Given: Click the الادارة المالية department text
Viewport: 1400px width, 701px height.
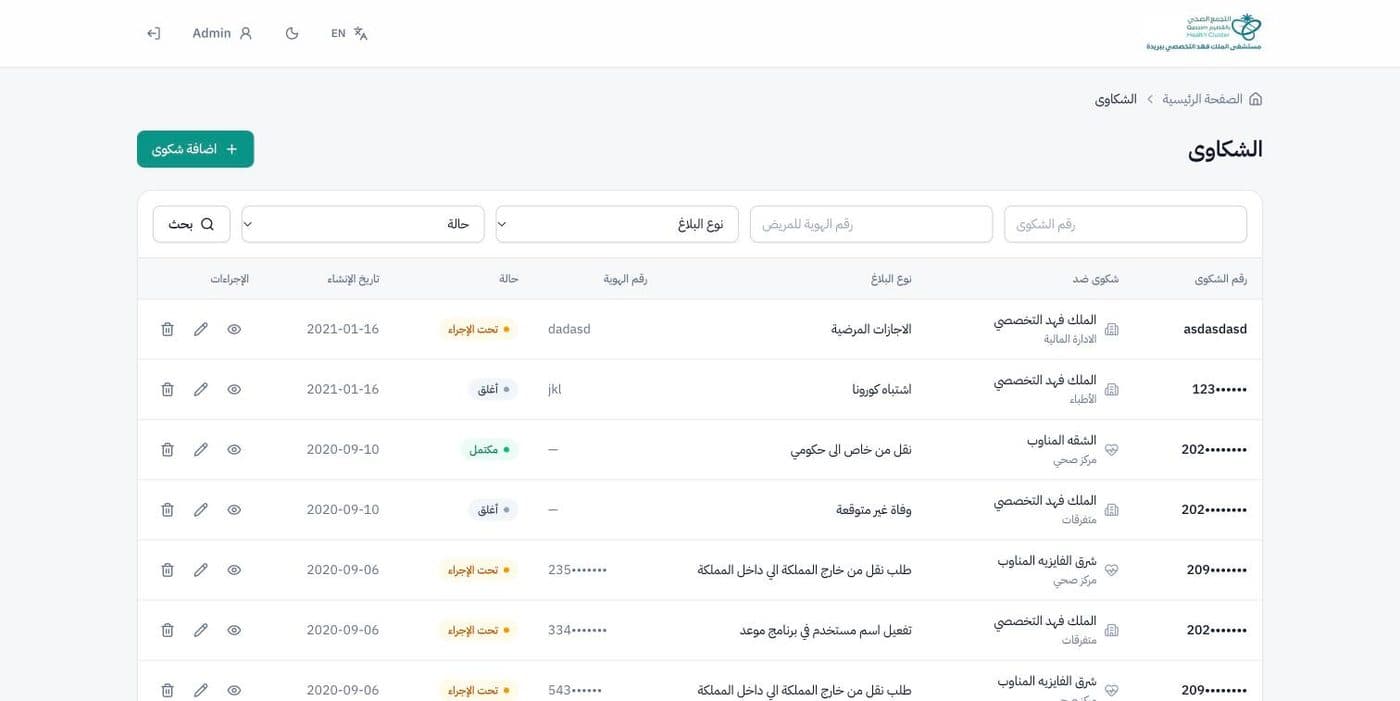Looking at the screenshot, I should [1070, 339].
